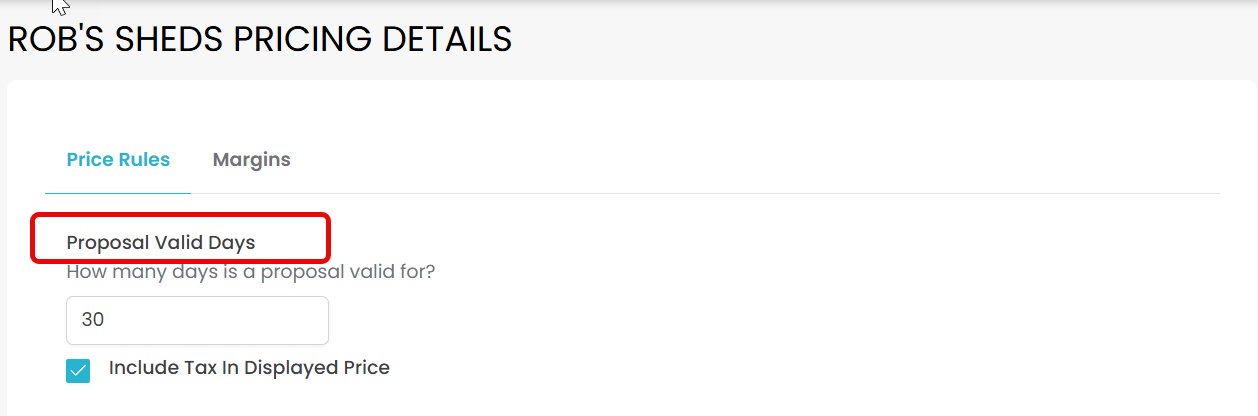Toggle the tax inclusion blue checkbox

[78, 371]
